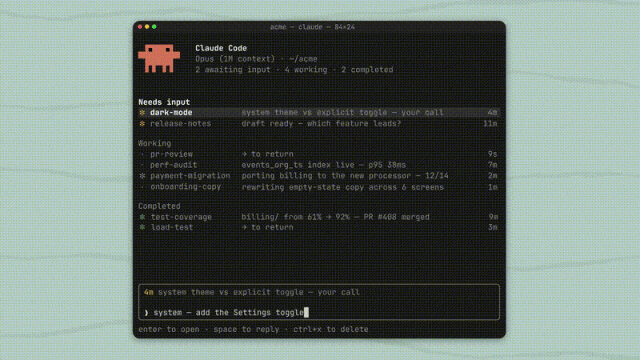The width and height of the screenshot is (640, 360).
Task: Click the orange status icon beside release-notes
Action: coord(142,124)
